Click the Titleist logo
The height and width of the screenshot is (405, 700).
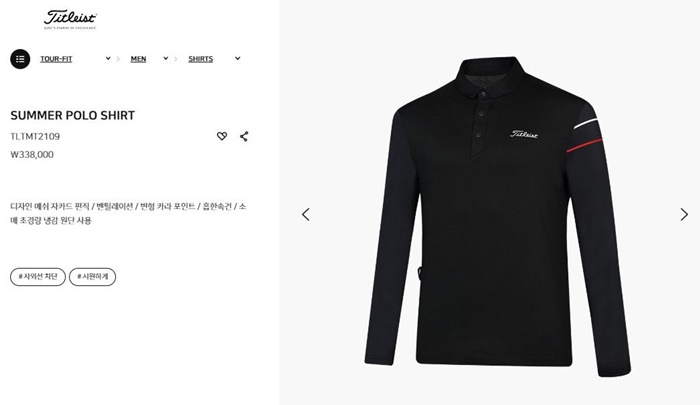(x=70, y=19)
